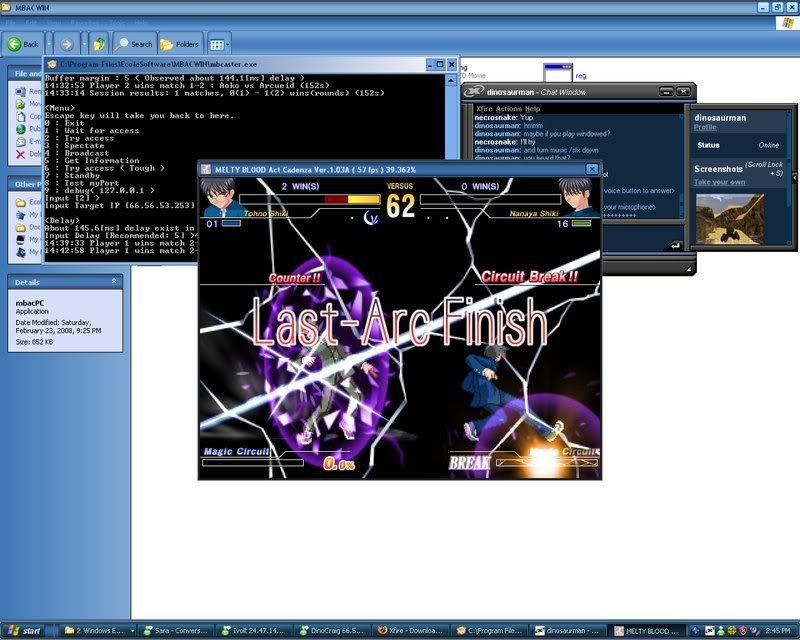
Task: Toggle the Folders pane in Explorer toolbar
Action: click(180, 44)
